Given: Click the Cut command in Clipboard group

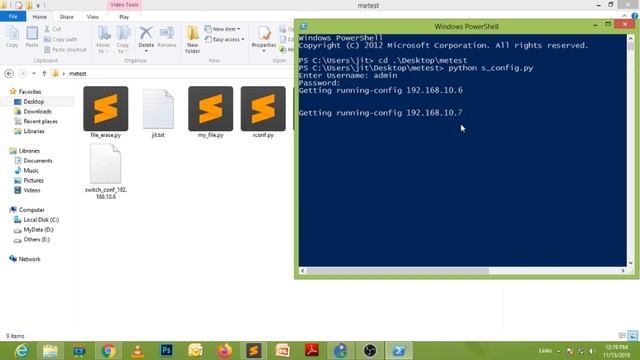Looking at the screenshot, I should click(53, 29).
